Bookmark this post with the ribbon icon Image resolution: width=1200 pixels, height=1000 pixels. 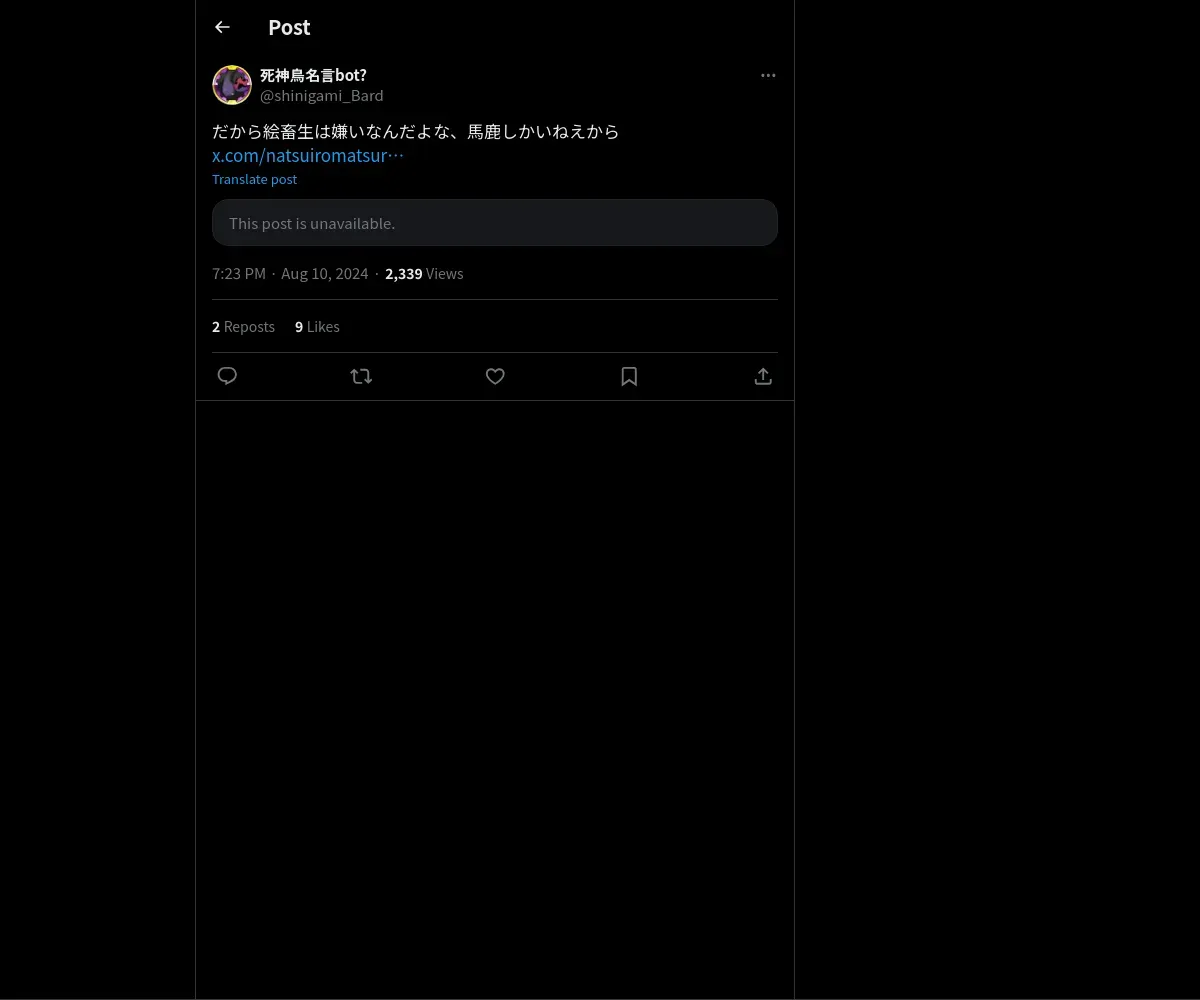[x=629, y=376]
